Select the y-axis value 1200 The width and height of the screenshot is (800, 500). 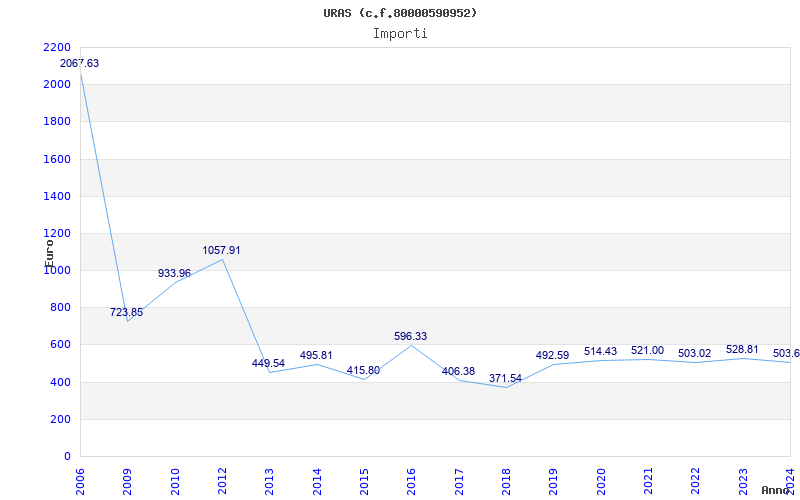(x=57, y=234)
